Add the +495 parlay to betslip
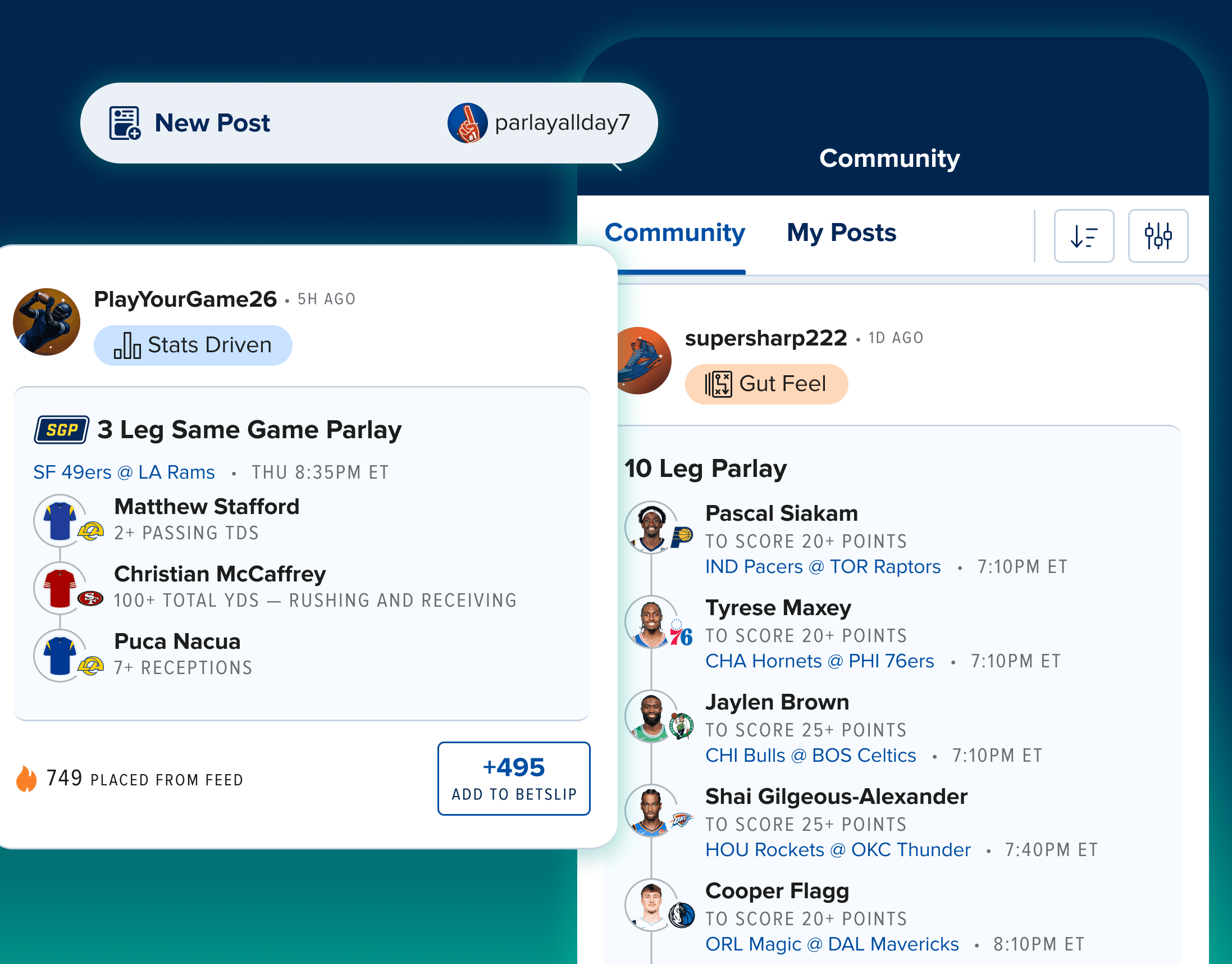This screenshot has width=1232, height=964. click(x=514, y=778)
